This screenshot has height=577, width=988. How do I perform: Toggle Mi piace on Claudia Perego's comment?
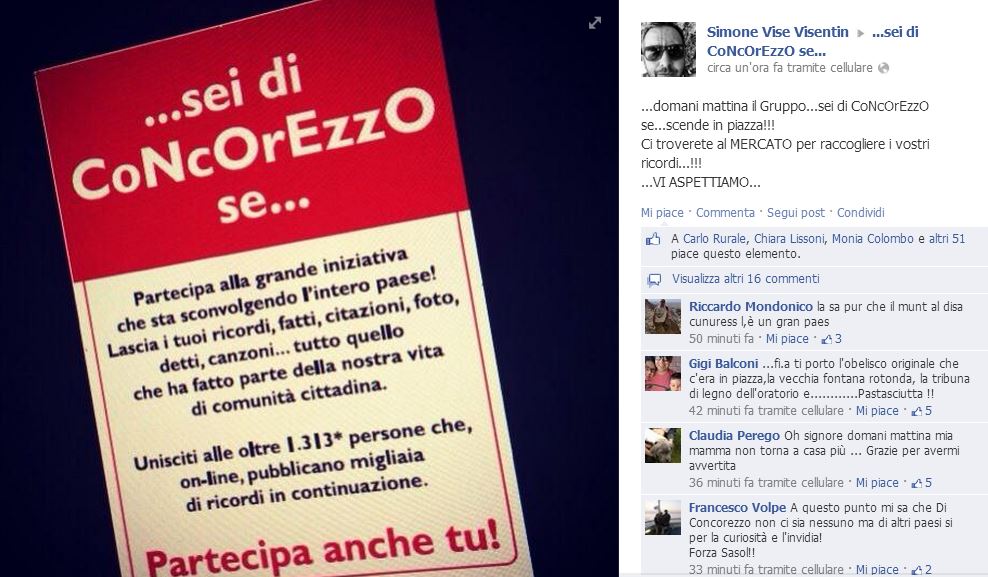876,483
